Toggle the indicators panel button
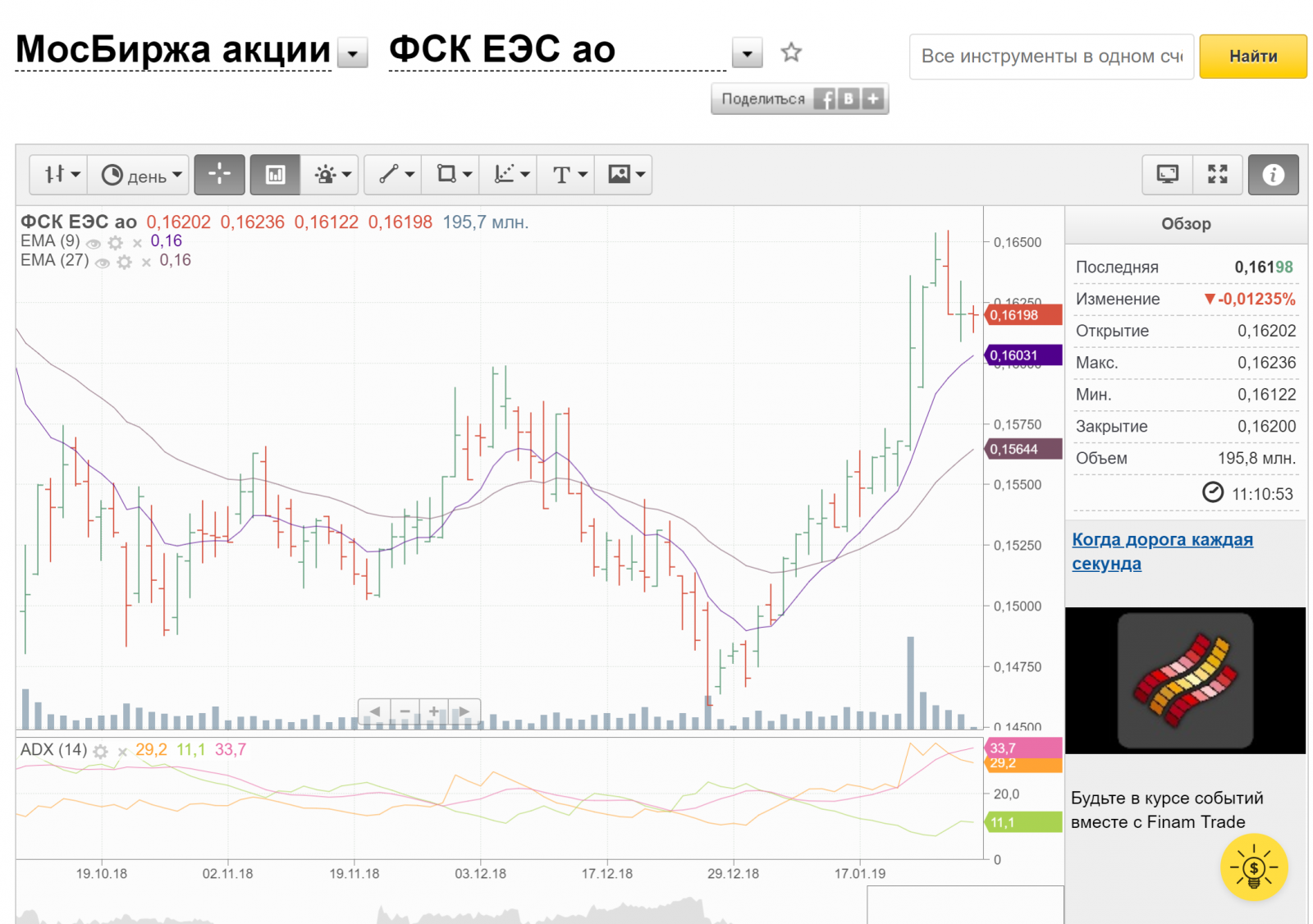Viewport: 1313px width, 924px height. [x=275, y=174]
